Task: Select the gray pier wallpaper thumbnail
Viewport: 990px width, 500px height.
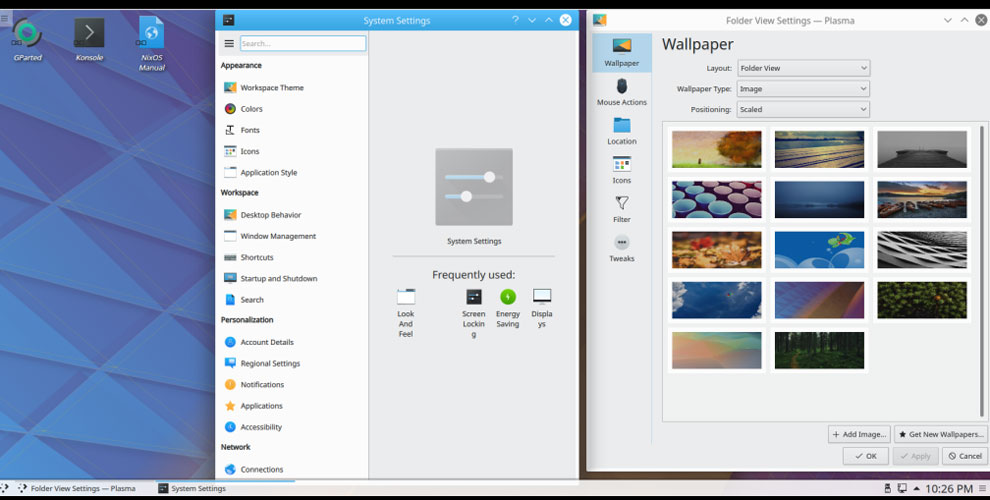Action: [922, 149]
